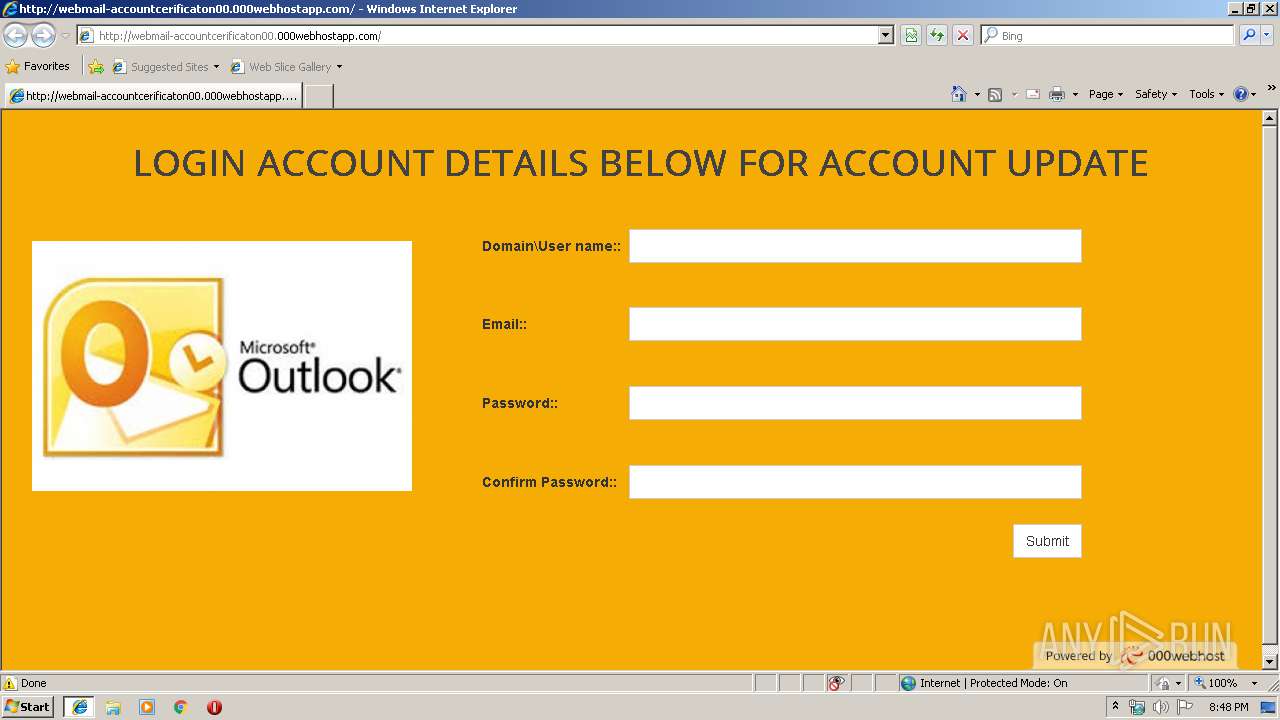The height and width of the screenshot is (720, 1280).
Task: Select the webmail-accountcerificaton00 tab
Action: [x=152, y=96]
